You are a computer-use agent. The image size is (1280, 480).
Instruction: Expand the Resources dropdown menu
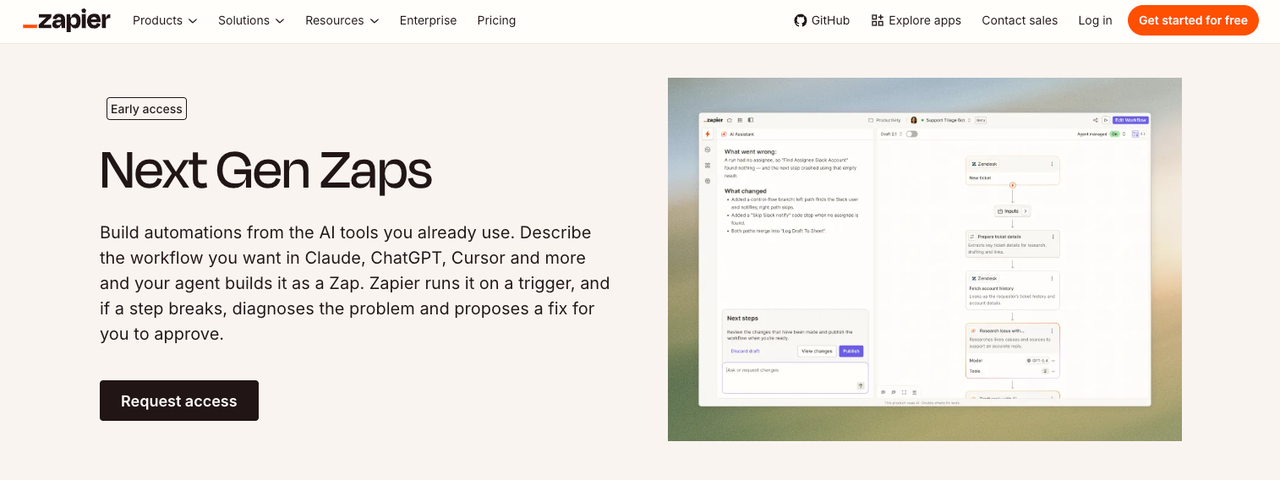[342, 20]
